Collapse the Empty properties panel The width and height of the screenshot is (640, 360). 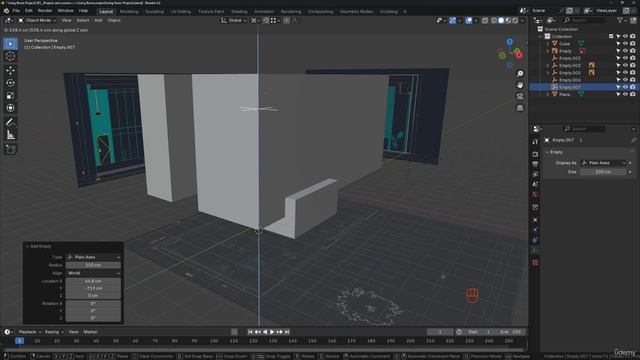point(548,152)
